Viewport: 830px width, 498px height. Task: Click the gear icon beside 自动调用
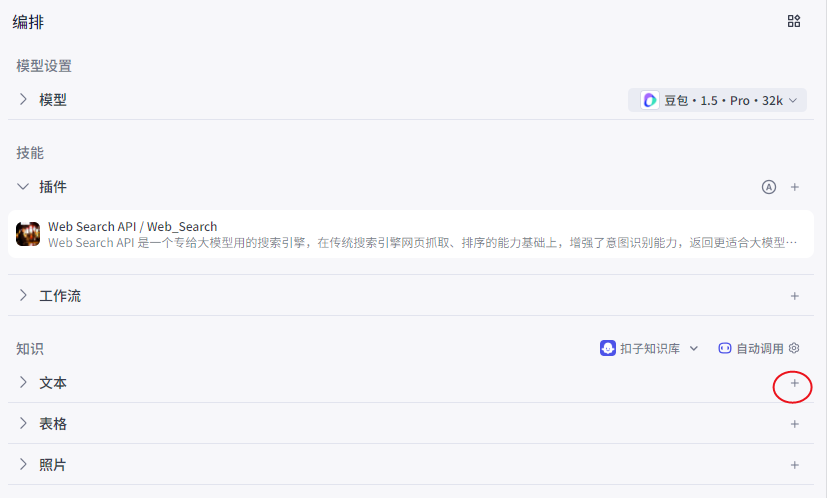click(x=794, y=348)
